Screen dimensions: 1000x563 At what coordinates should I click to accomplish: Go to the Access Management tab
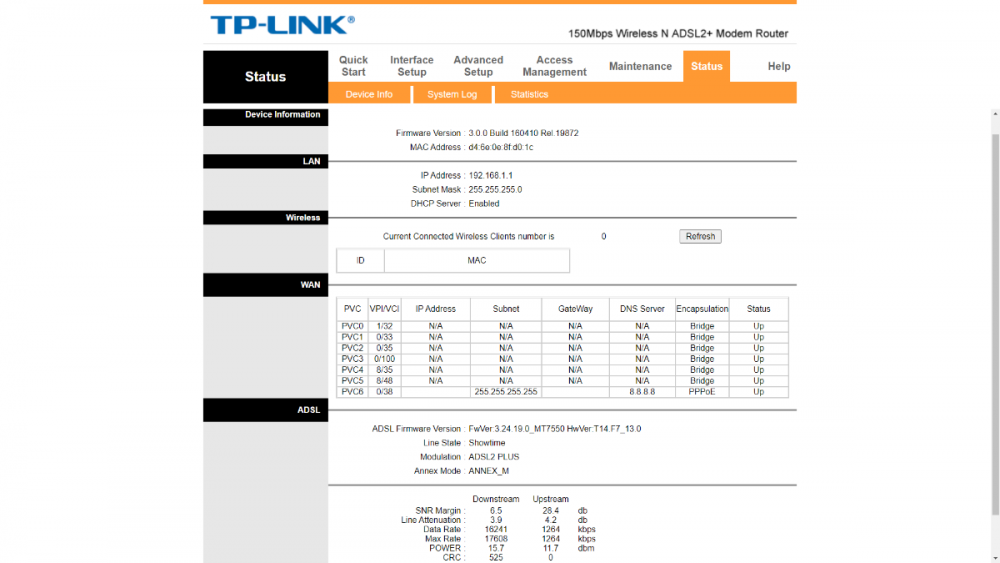(554, 66)
